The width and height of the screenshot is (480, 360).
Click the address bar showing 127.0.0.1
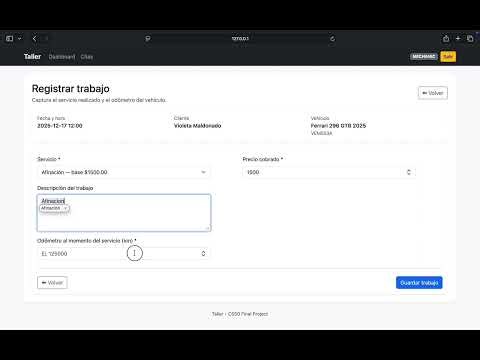click(x=240, y=39)
